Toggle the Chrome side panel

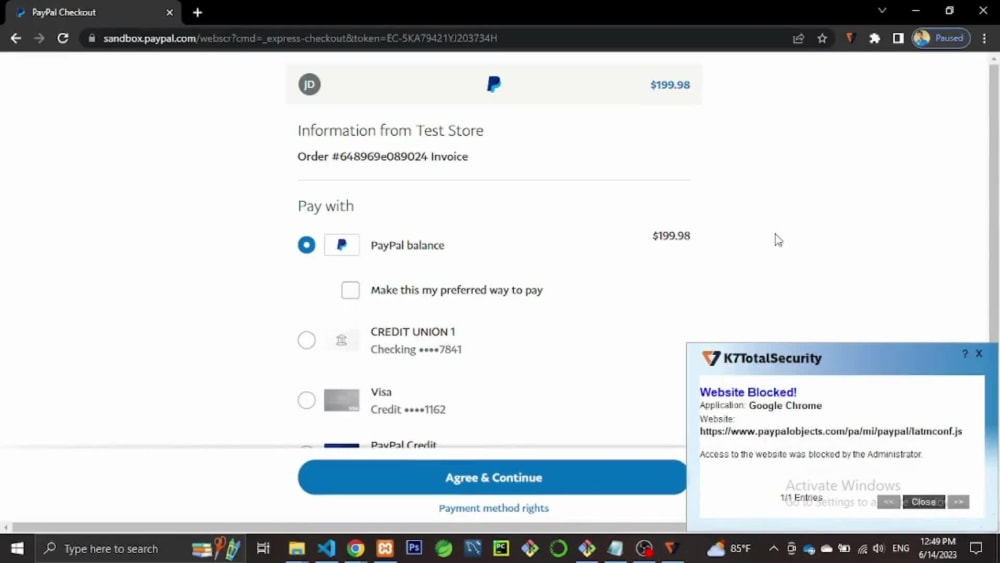tap(898, 38)
